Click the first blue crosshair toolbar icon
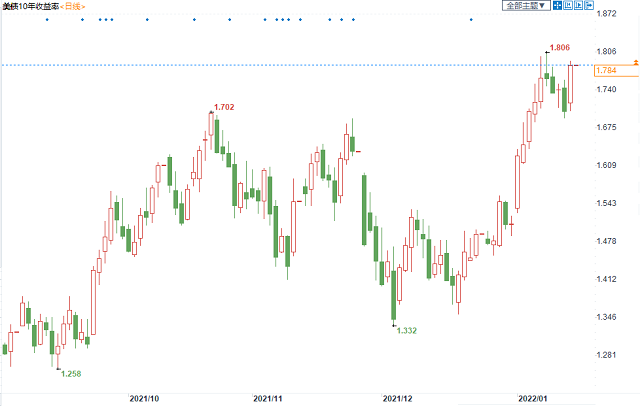Viewport: 640px width, 406px height. [557, 6]
